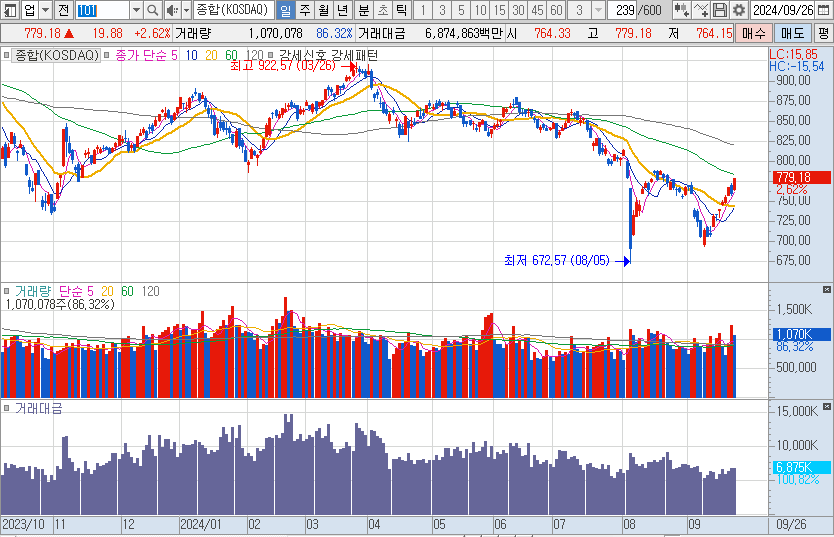Click the +2.62% change rate value
834x537 pixels.
tap(152, 33)
